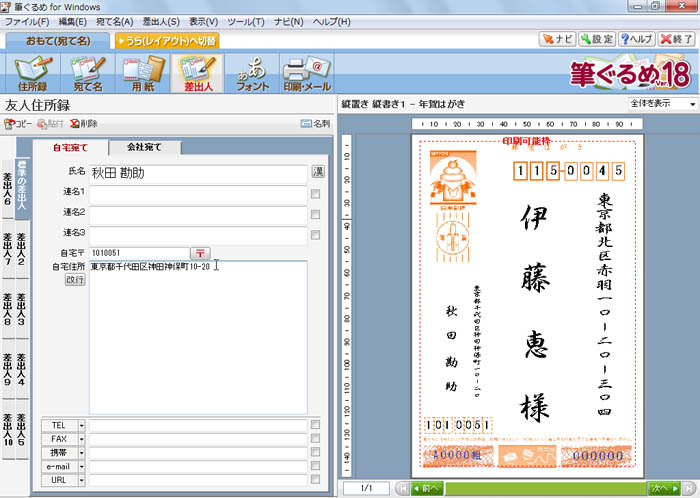The width and height of the screenshot is (700, 498).
Task: Open the 住所録 address book tool
Action: [x=33, y=71]
